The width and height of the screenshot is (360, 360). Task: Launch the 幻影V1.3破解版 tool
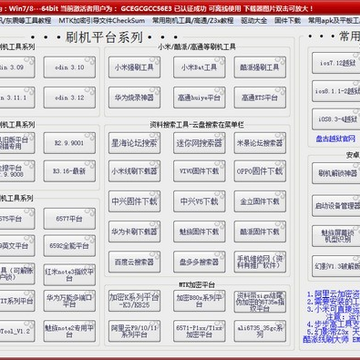point(336,266)
